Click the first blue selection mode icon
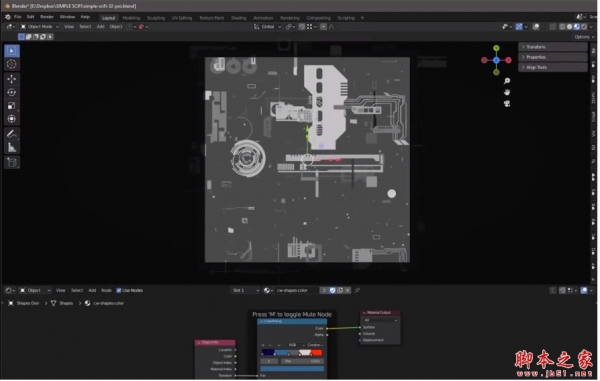 (x=21, y=37)
